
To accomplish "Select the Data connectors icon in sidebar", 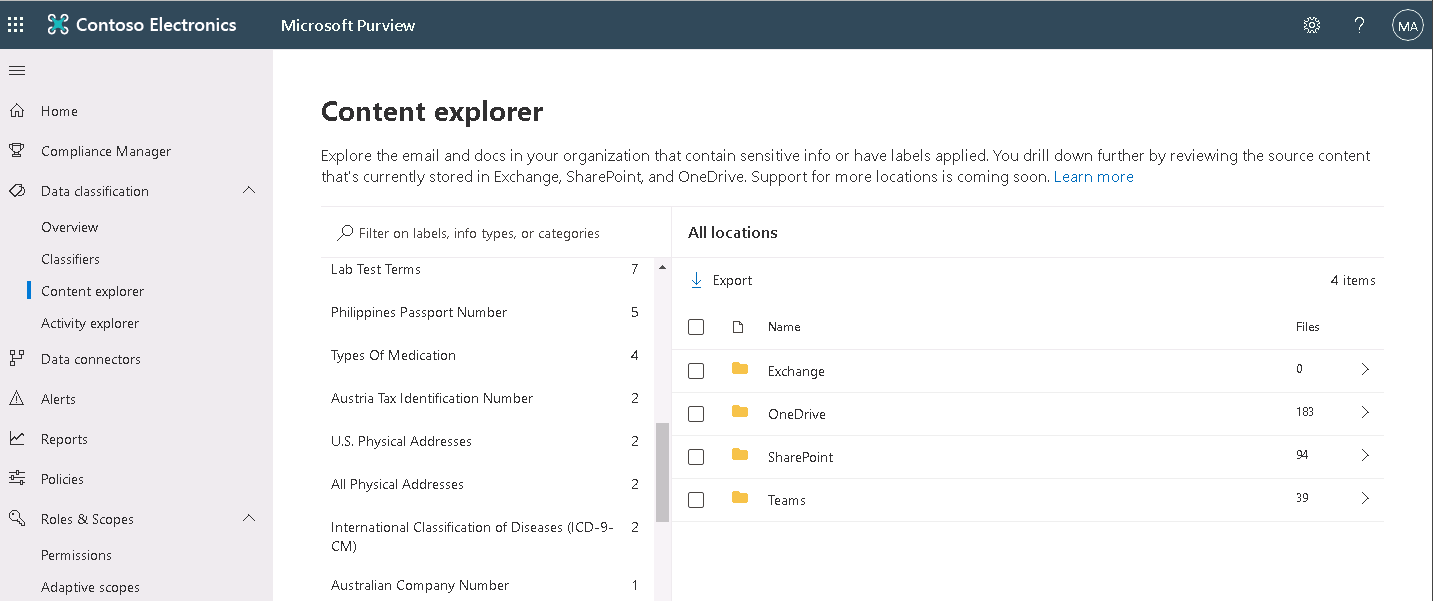I will pos(17,358).
